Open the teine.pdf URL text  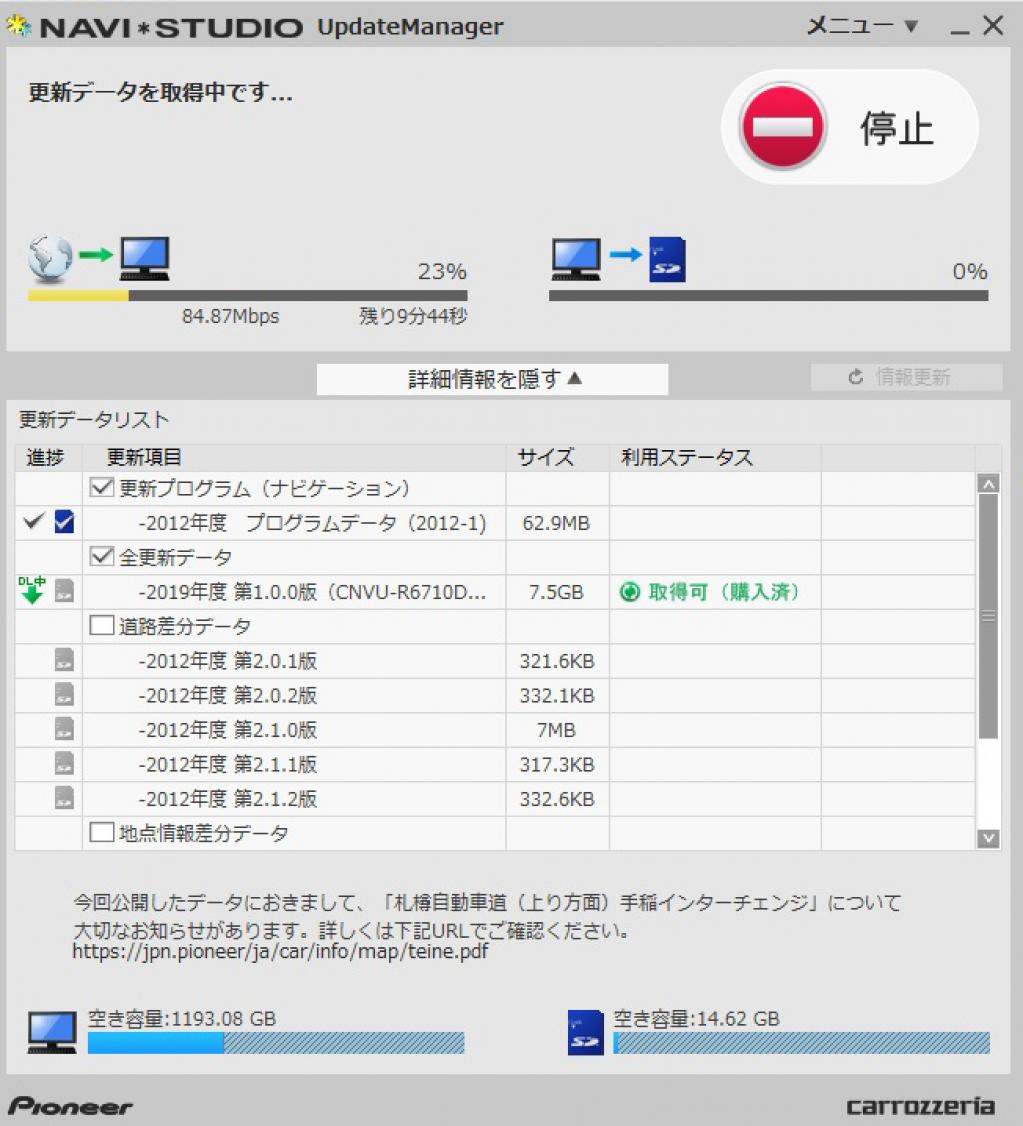click(x=280, y=951)
